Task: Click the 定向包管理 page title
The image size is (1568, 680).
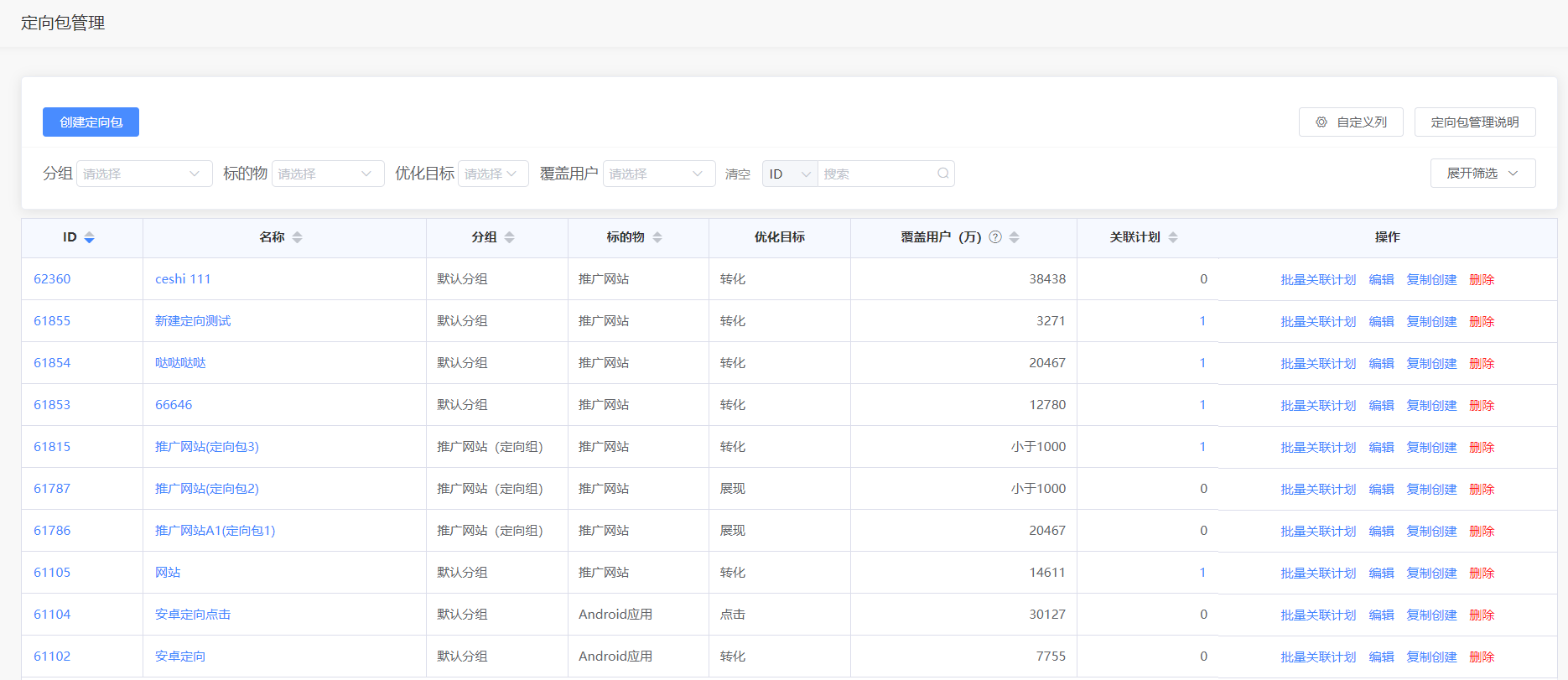Action: click(63, 23)
